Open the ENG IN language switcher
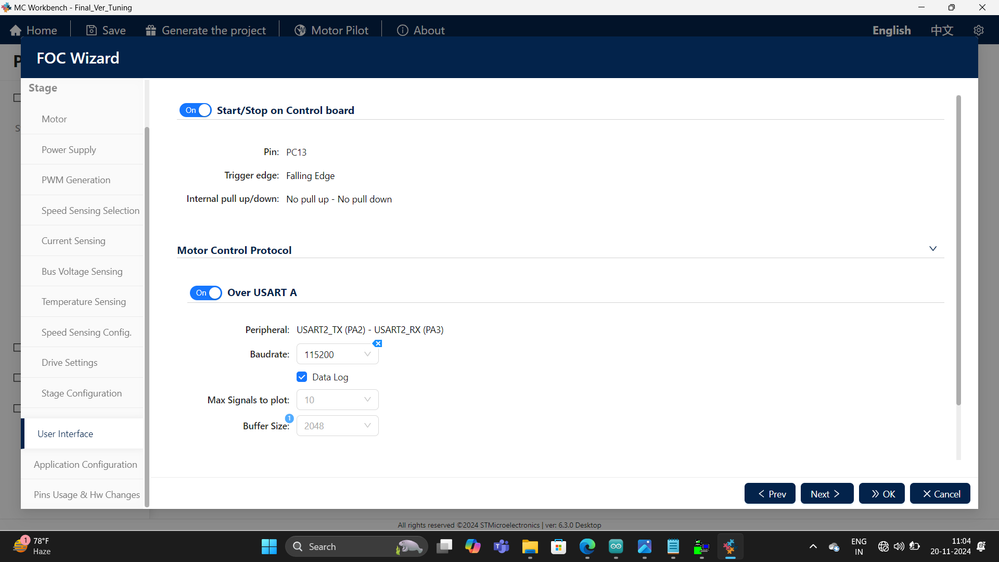This screenshot has width=999, height=562. click(859, 547)
